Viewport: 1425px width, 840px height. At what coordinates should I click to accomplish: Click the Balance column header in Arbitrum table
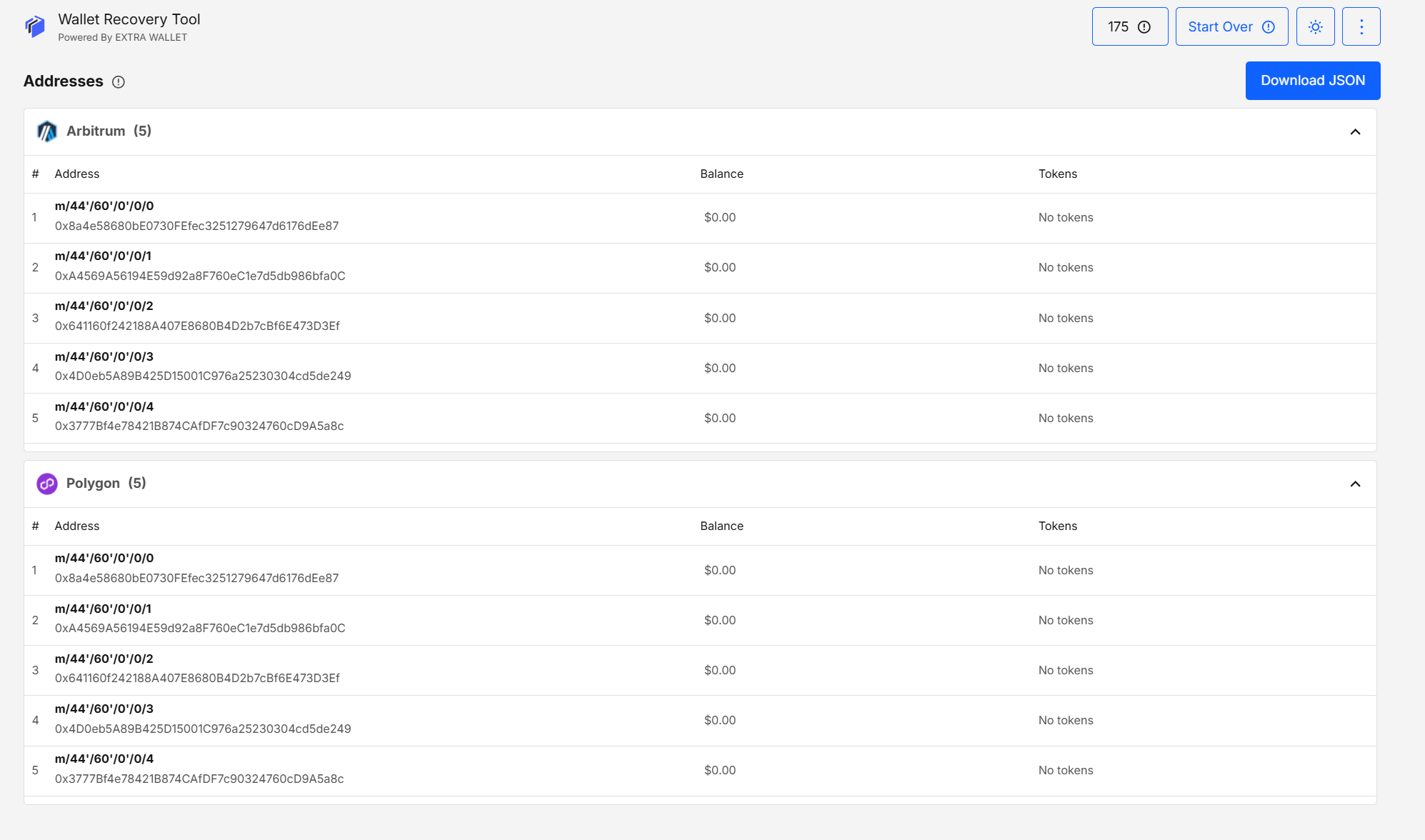(721, 174)
